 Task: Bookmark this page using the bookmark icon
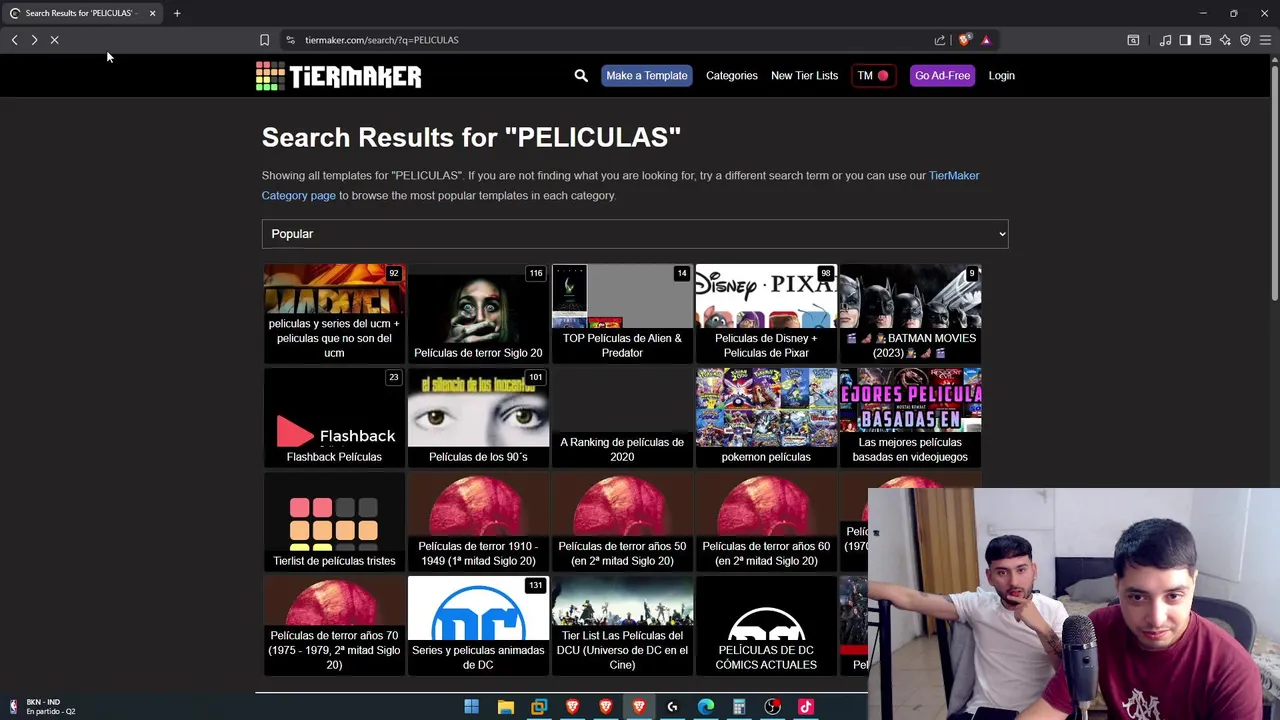[264, 40]
